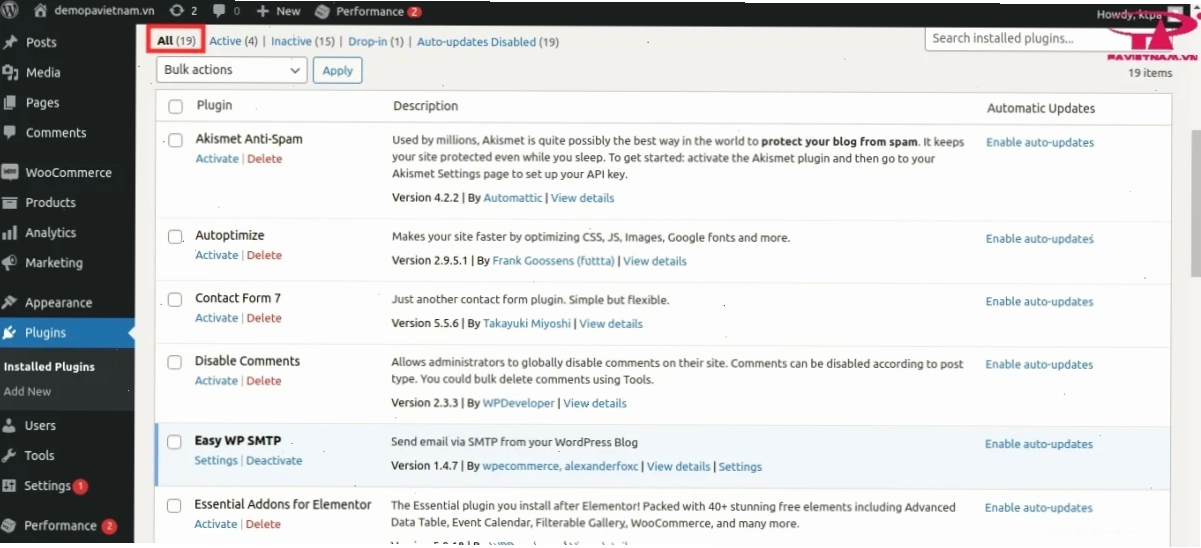Check the Essential Addons for Elementor checkbox

pyautogui.click(x=174, y=505)
